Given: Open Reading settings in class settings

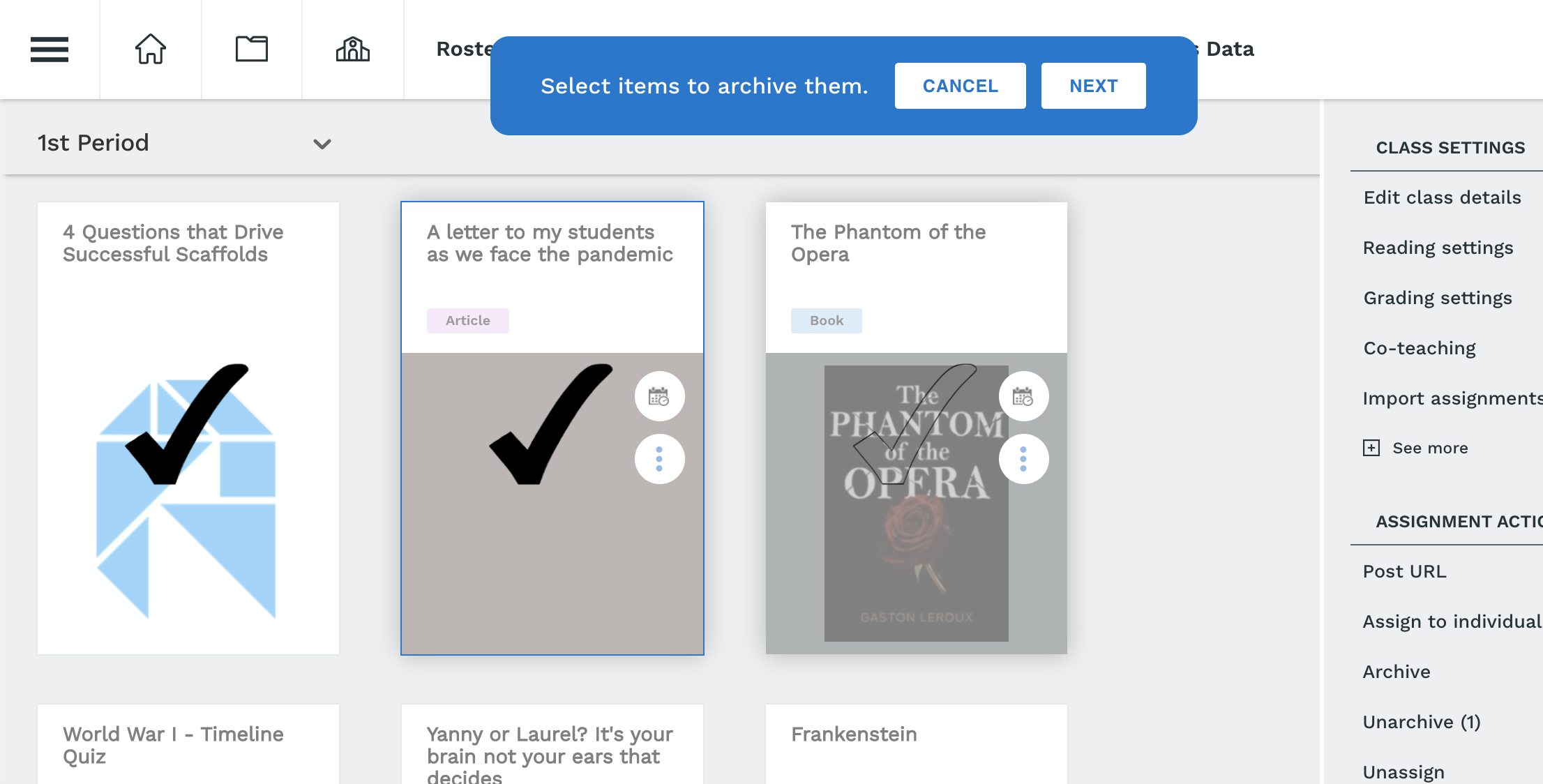Looking at the screenshot, I should point(1438,248).
